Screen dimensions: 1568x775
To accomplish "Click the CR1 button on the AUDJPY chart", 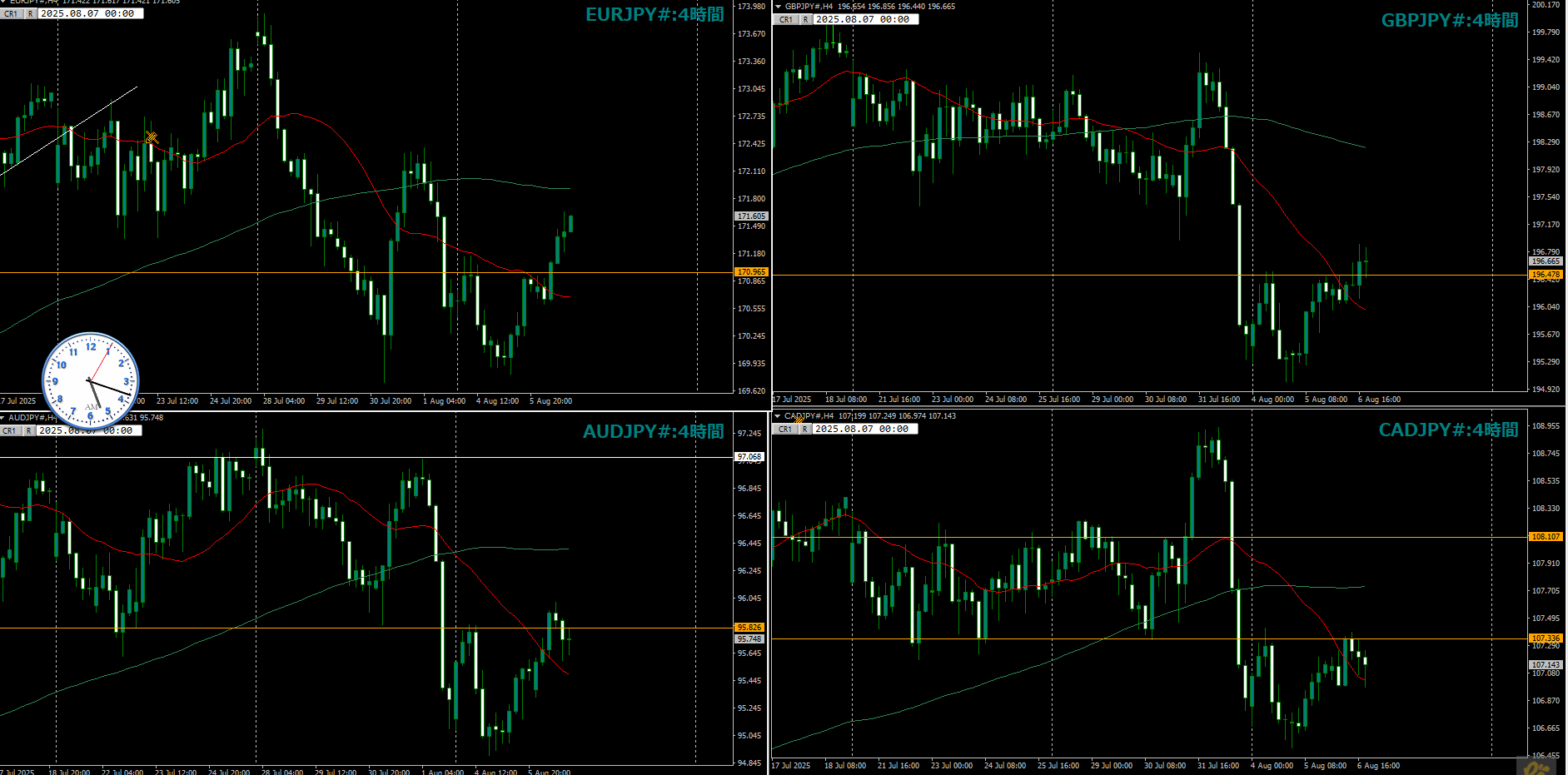I will pos(9,430).
